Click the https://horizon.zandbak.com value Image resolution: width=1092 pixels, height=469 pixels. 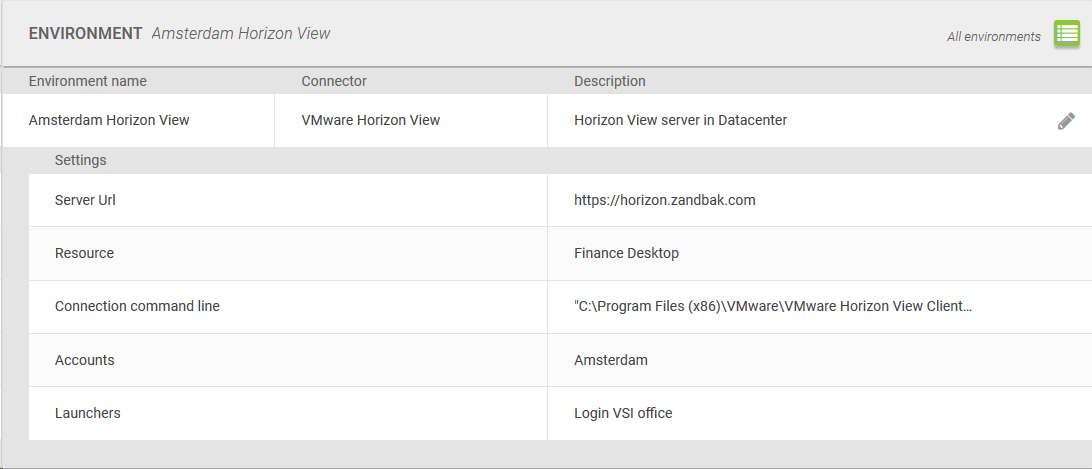point(664,201)
